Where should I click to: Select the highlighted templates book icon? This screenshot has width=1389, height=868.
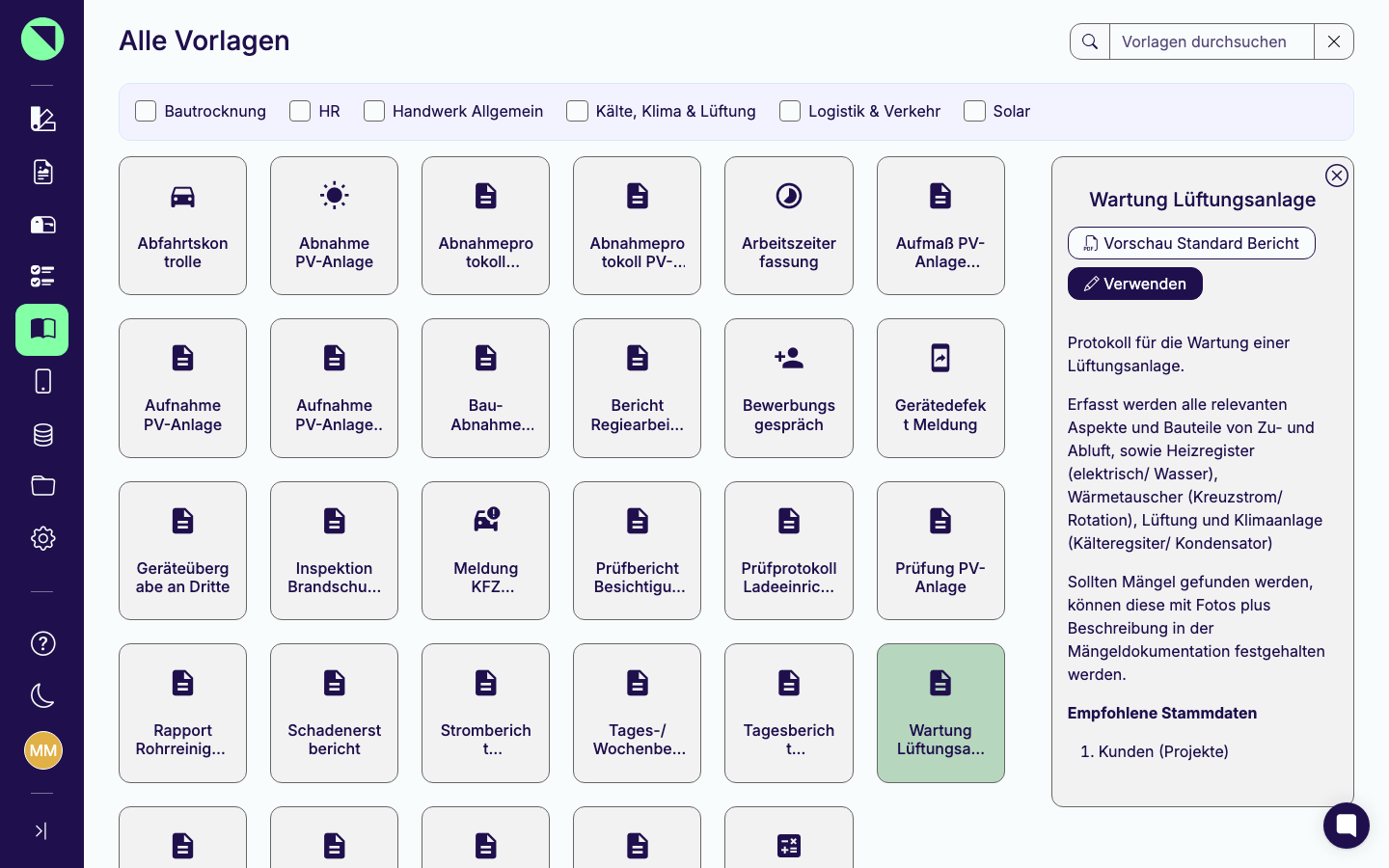coord(42,330)
